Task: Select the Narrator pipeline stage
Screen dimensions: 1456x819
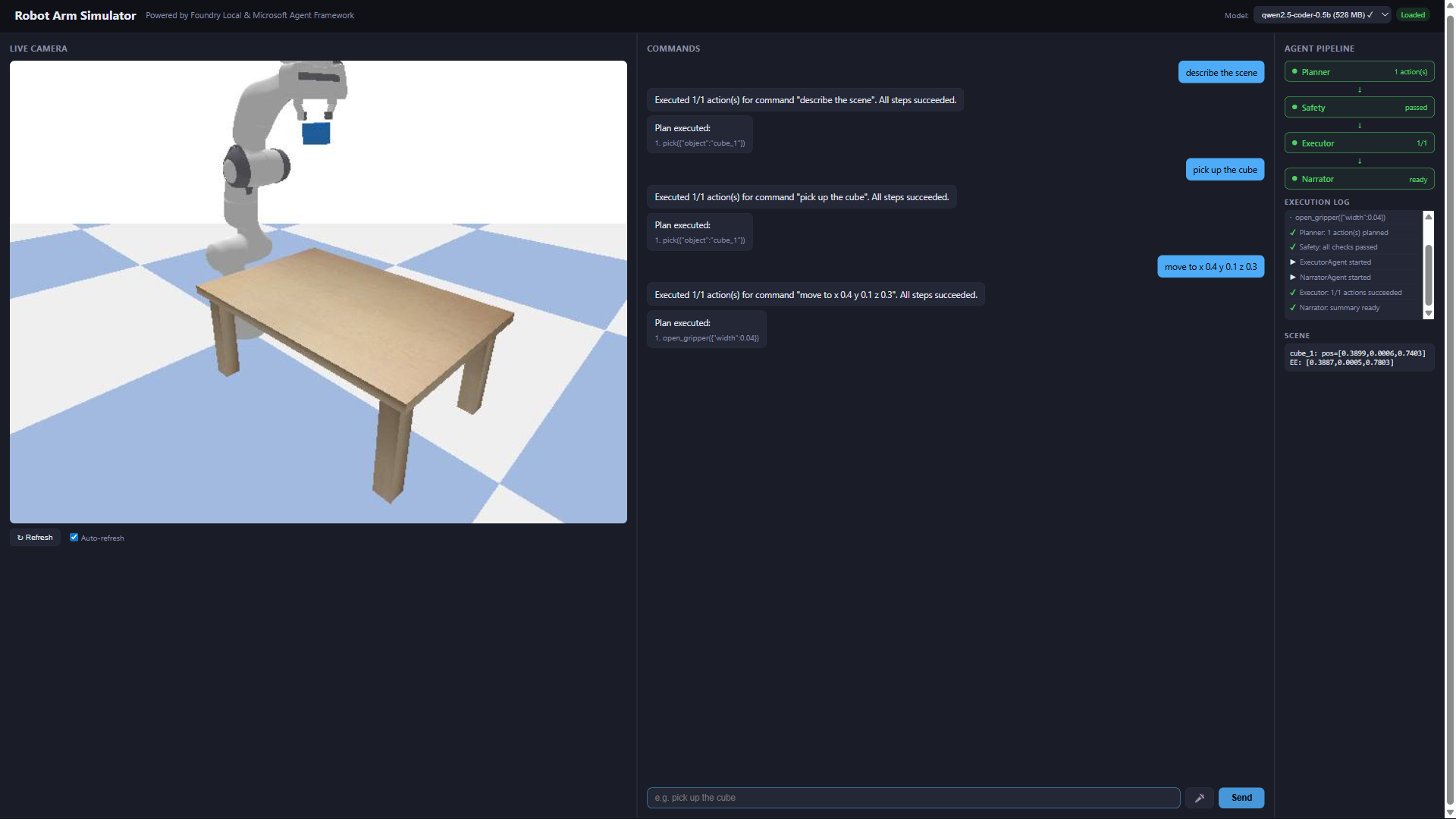Action: tap(1359, 179)
